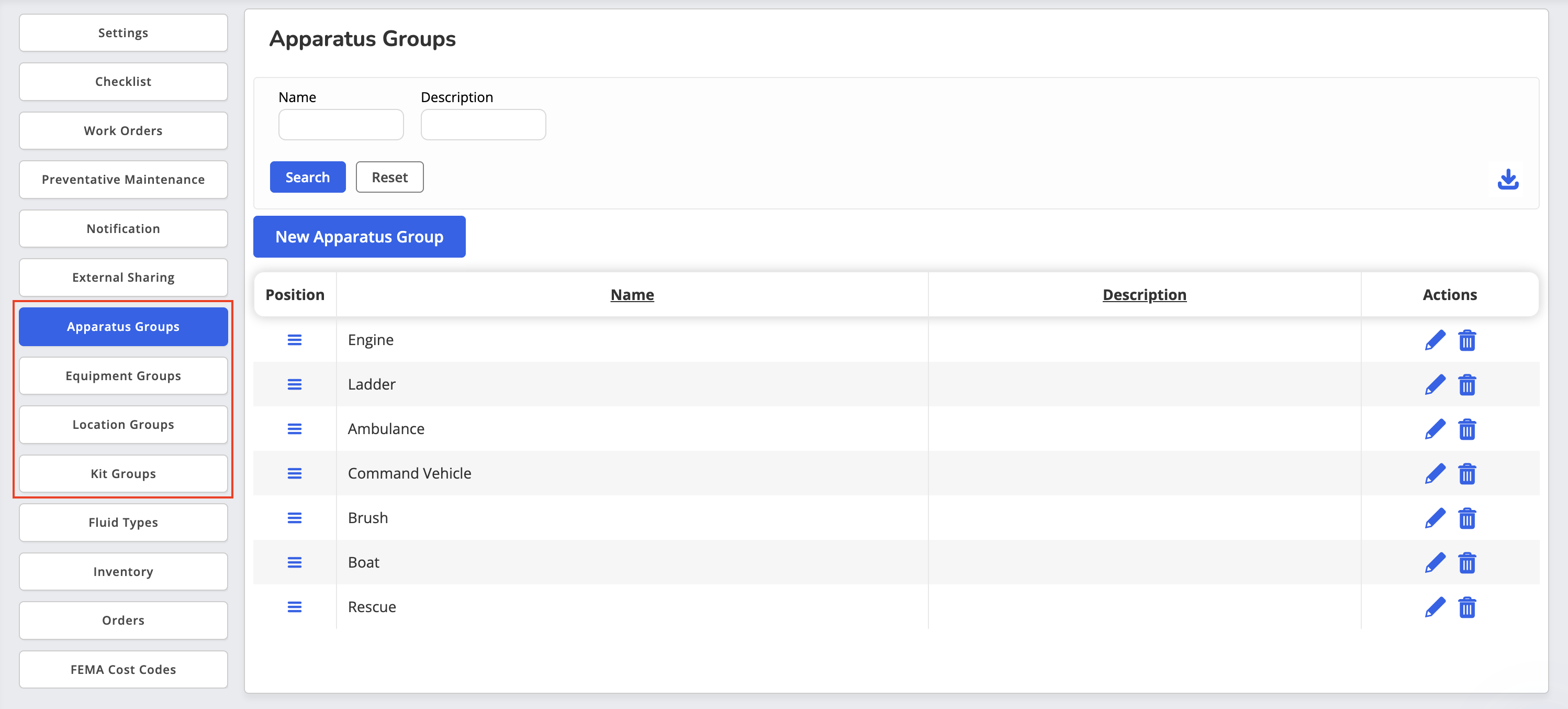
Task: Delete the Ambulance apparatus group
Action: (1467, 429)
